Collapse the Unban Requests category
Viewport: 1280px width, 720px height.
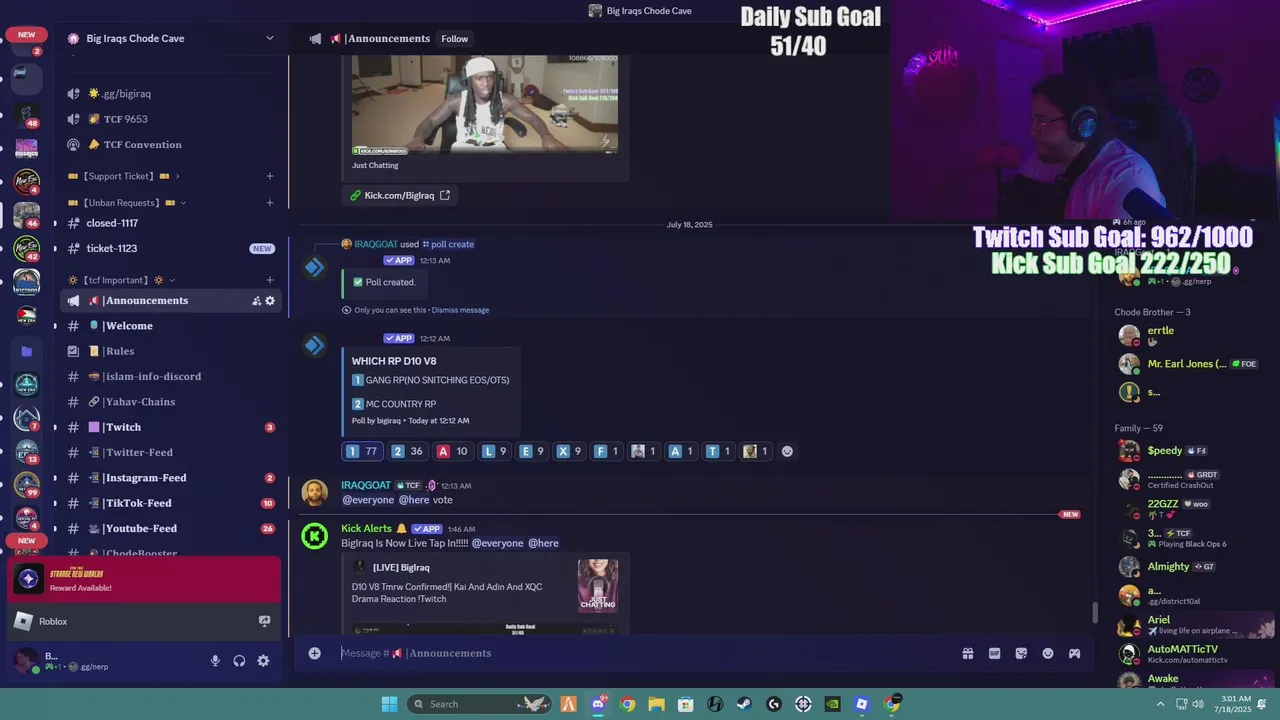pos(183,203)
